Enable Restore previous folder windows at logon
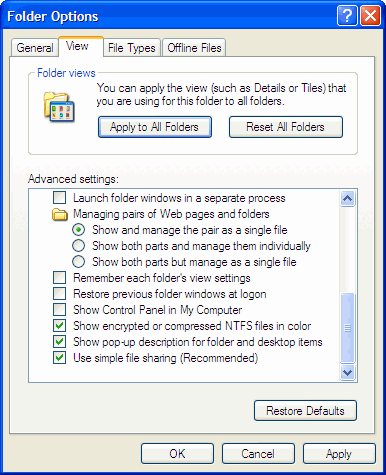Screen dimensions: 386x475 pyautogui.click(x=59, y=294)
